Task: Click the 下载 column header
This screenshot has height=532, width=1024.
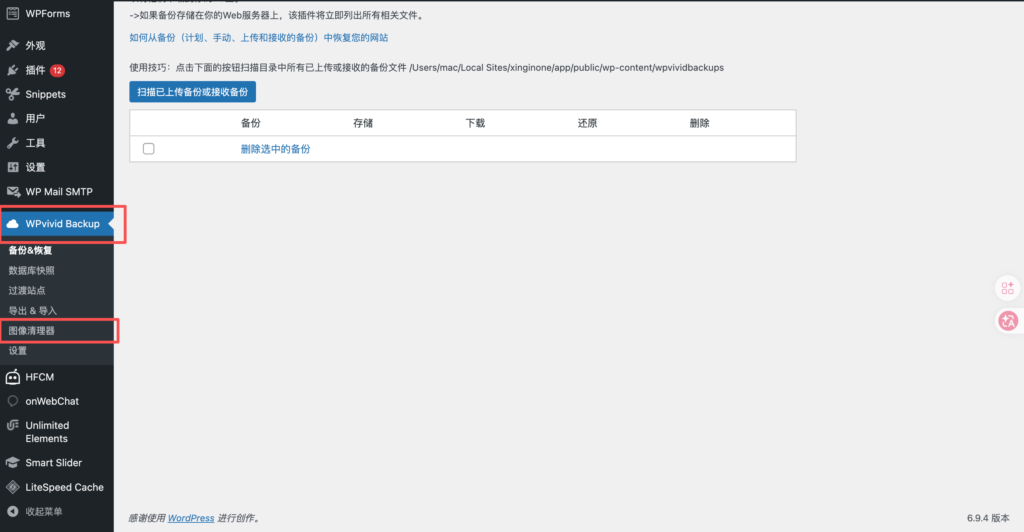Action: [x=475, y=123]
